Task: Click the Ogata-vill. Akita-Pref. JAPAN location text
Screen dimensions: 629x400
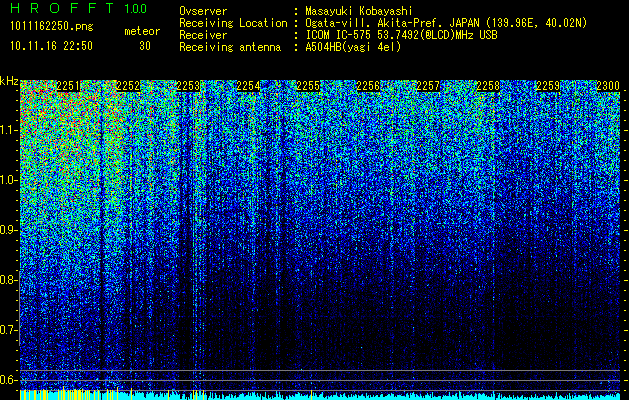Action: tap(446, 23)
